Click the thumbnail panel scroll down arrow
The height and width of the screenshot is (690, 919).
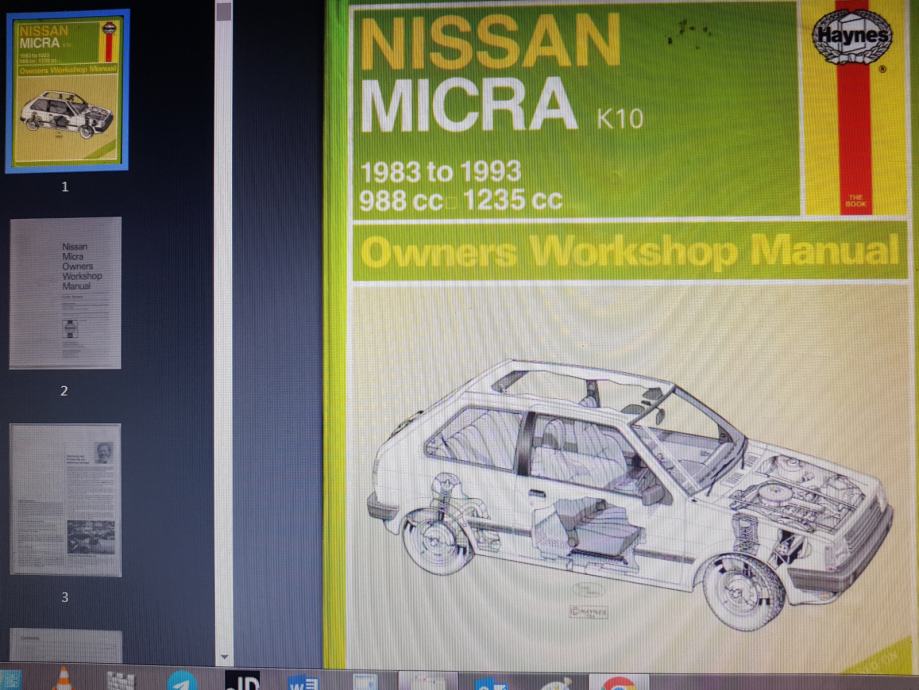coord(223,657)
